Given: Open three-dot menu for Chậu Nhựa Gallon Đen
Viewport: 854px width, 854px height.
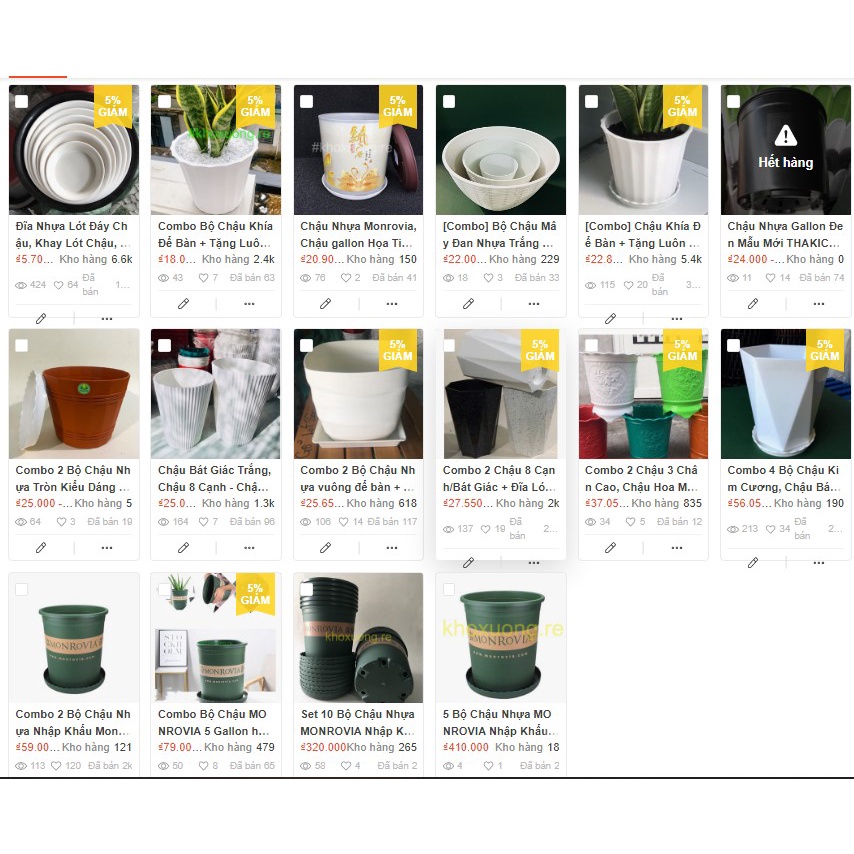Looking at the screenshot, I should point(819,304).
